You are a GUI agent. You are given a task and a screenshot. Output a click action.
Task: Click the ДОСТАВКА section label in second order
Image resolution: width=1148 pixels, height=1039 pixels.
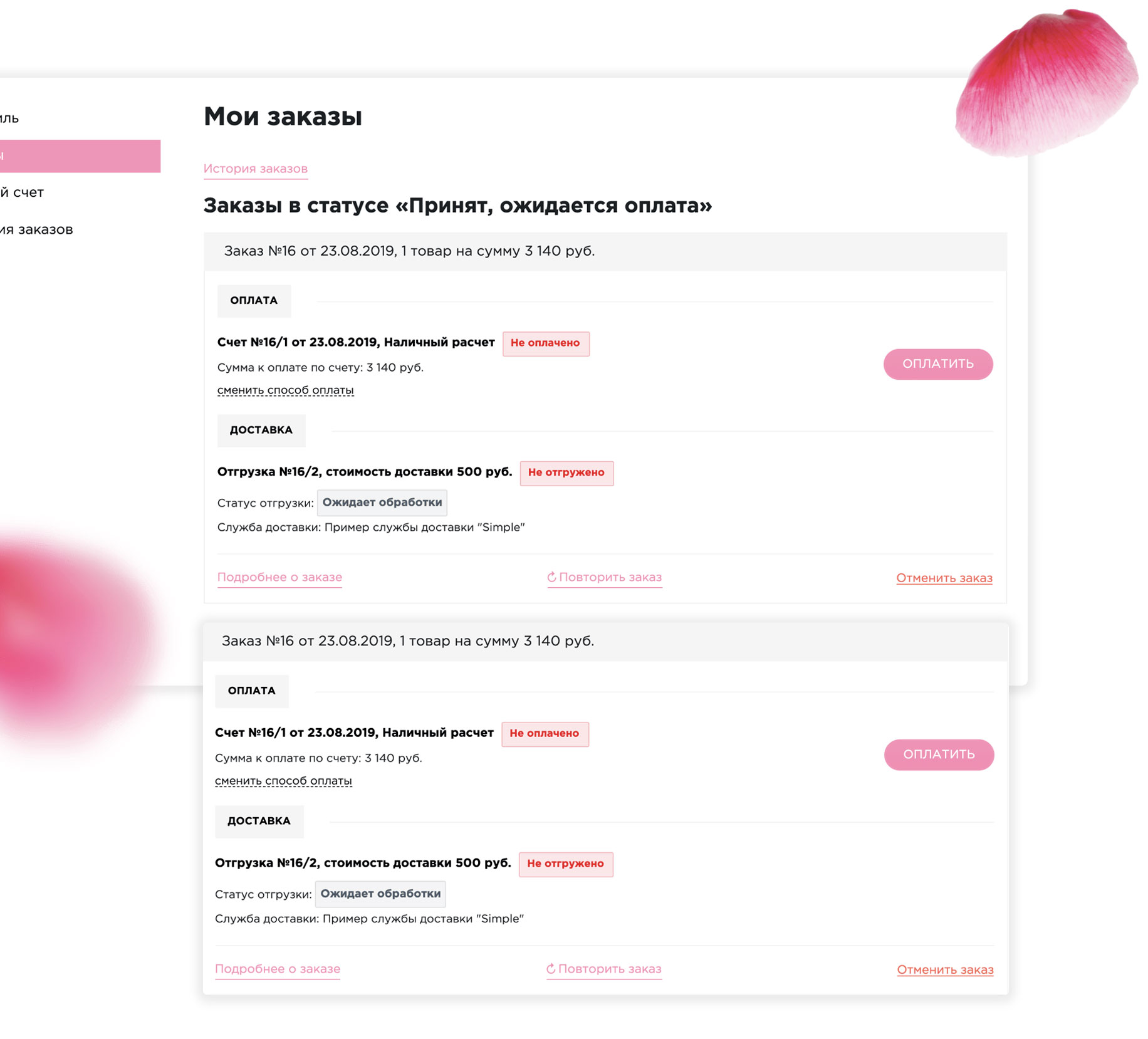[259, 821]
